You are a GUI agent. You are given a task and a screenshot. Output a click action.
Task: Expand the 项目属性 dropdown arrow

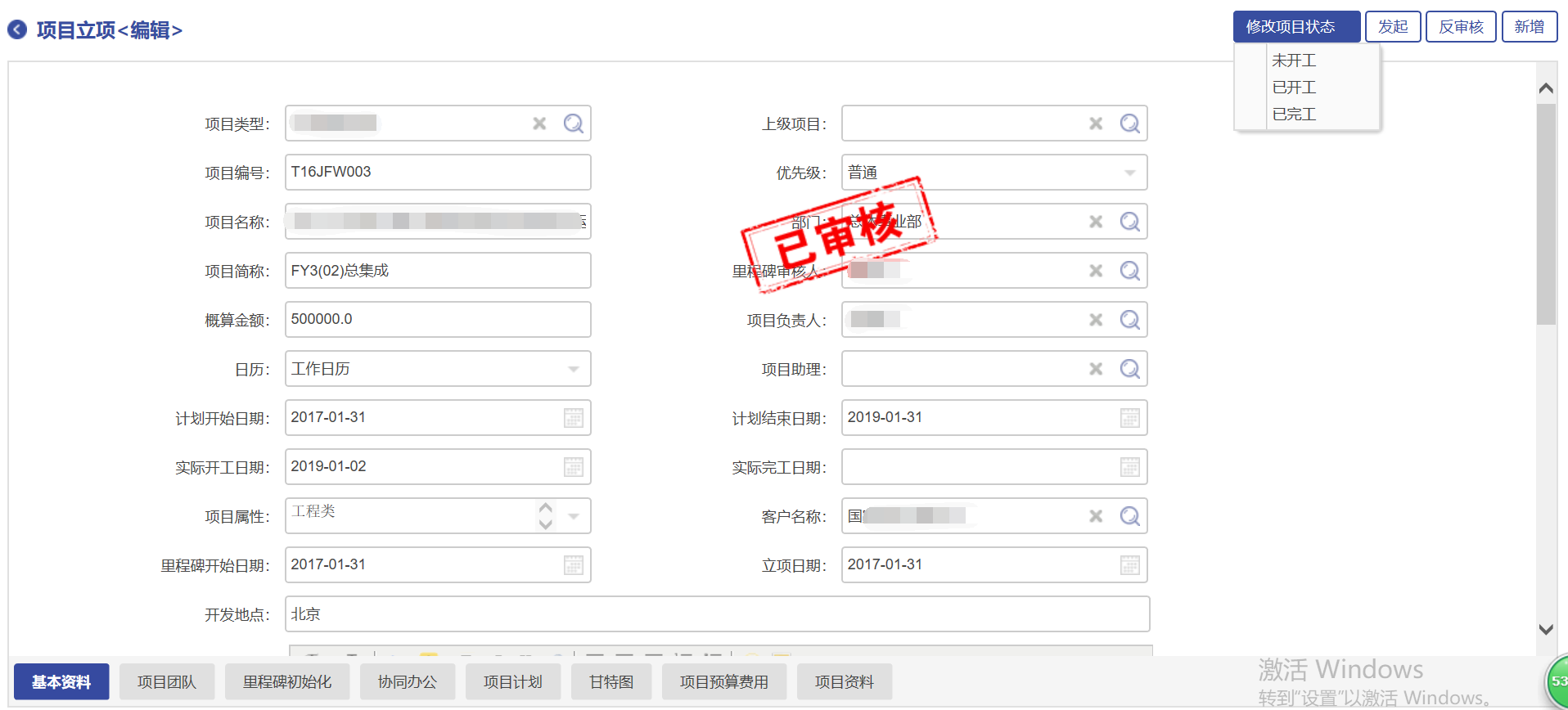tap(573, 516)
